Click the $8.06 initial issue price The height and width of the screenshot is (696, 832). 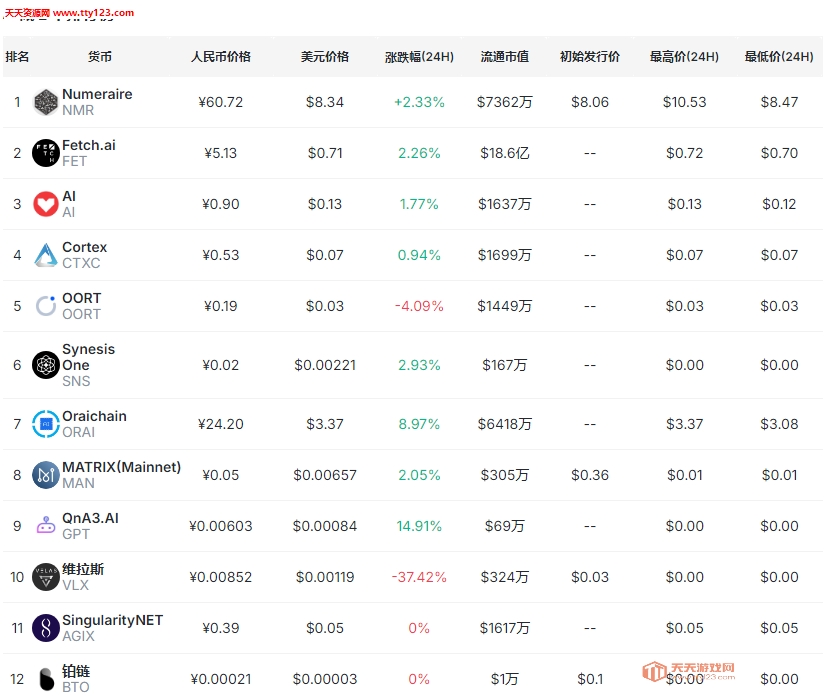click(x=590, y=102)
